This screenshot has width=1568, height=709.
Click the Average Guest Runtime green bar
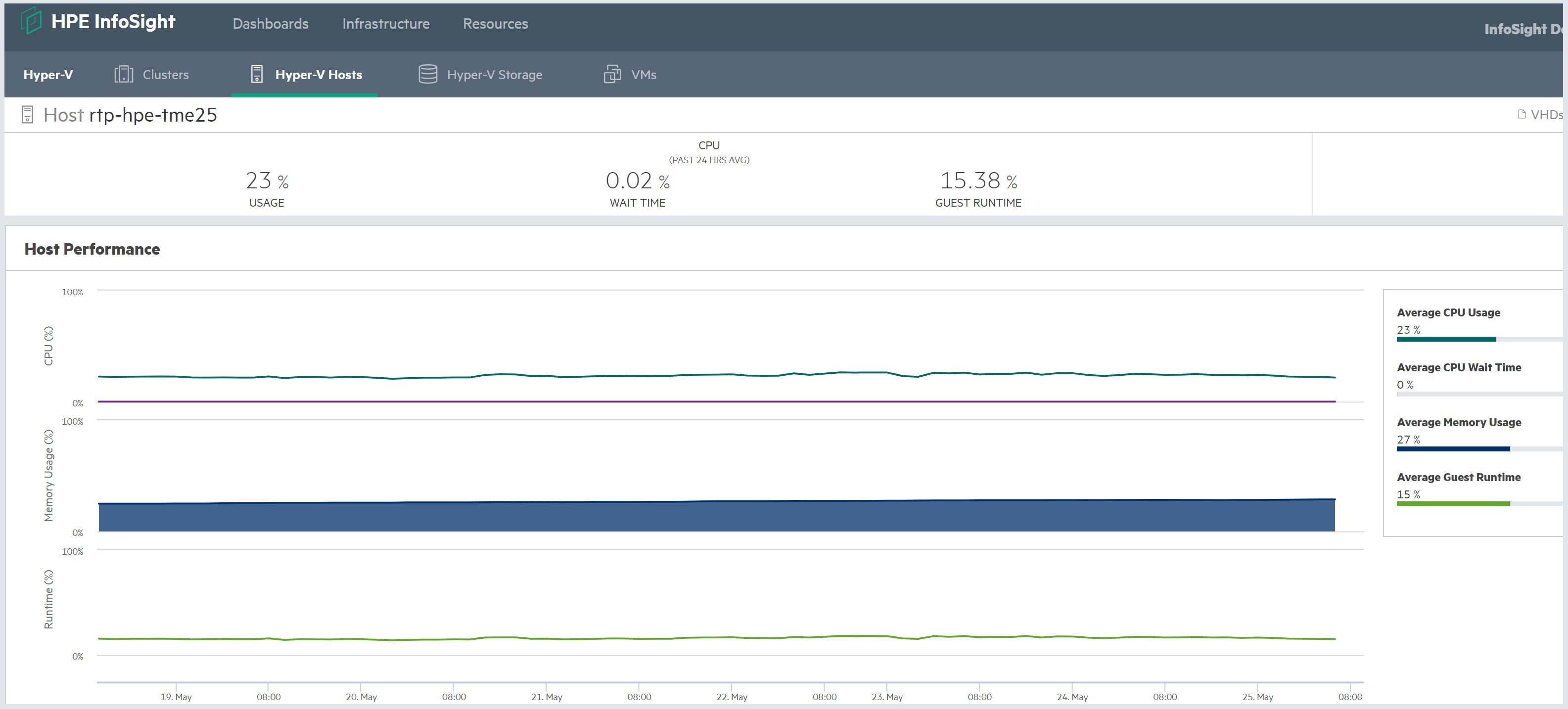[1453, 504]
